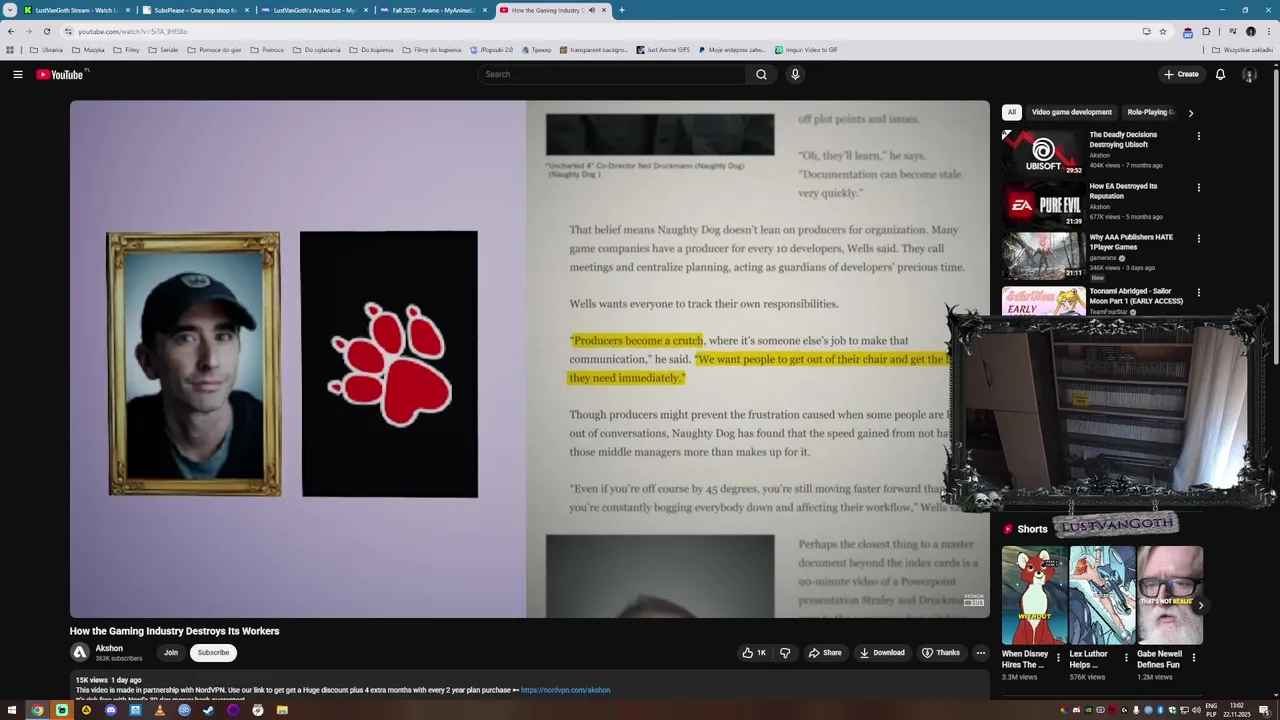
Task: Open the Filmy bookmarks folder
Action: point(126,49)
